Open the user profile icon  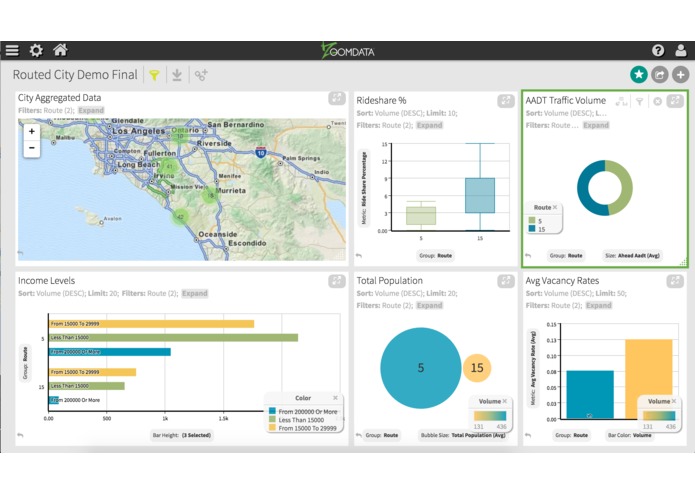click(680, 50)
